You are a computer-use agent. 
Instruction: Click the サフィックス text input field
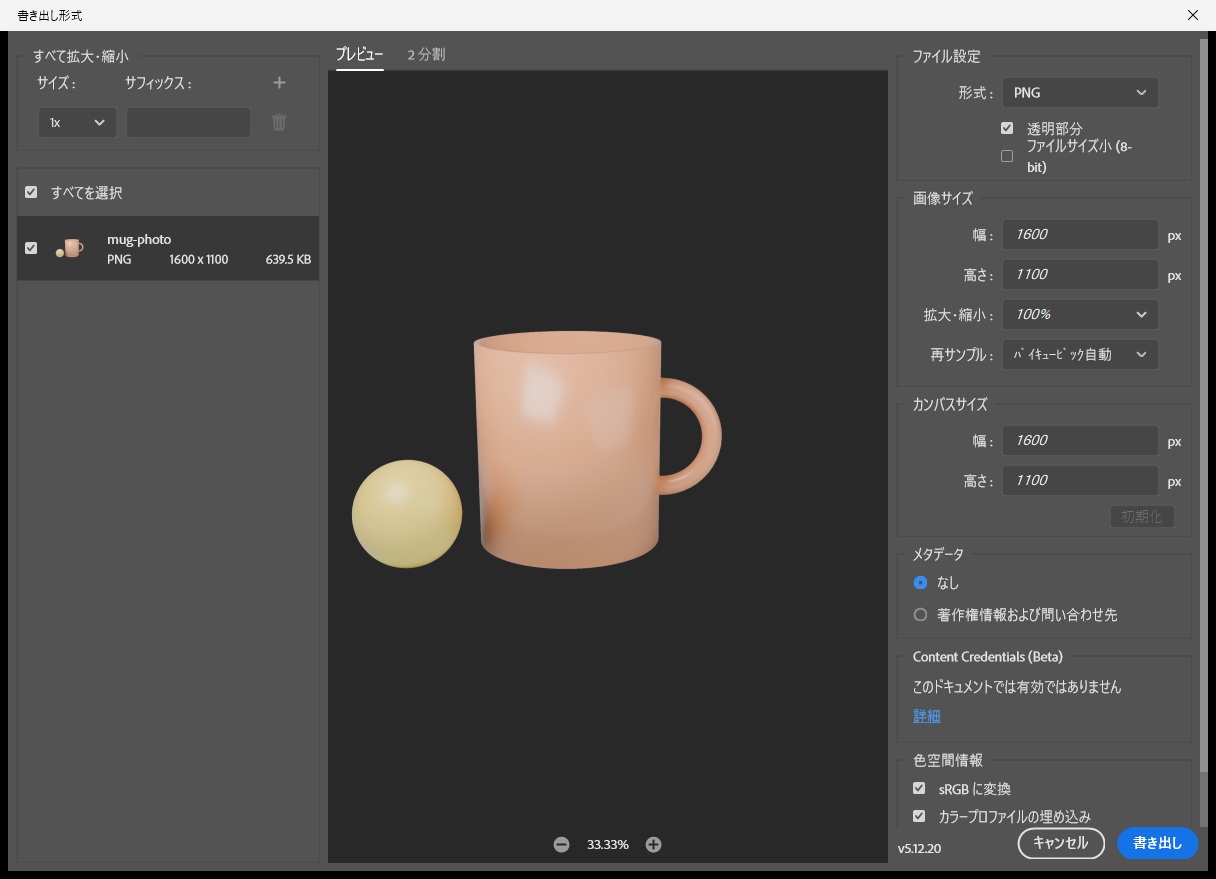click(188, 122)
